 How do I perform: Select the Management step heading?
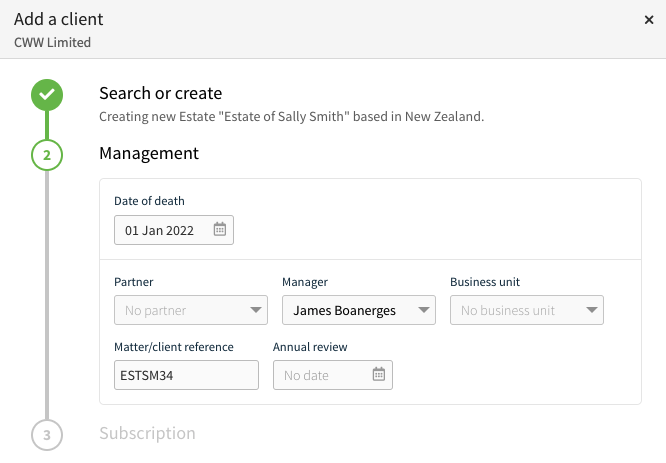click(149, 153)
